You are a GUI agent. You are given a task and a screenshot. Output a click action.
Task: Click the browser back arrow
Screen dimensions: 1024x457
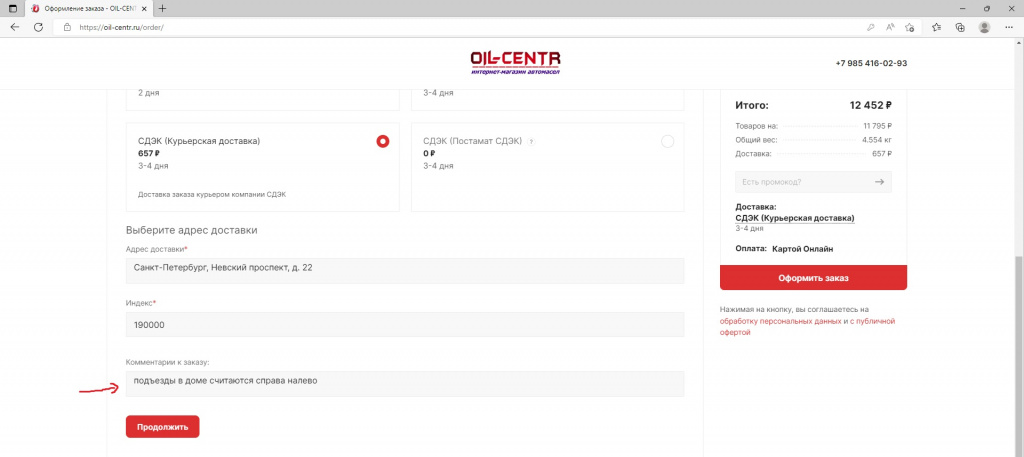click(15, 27)
